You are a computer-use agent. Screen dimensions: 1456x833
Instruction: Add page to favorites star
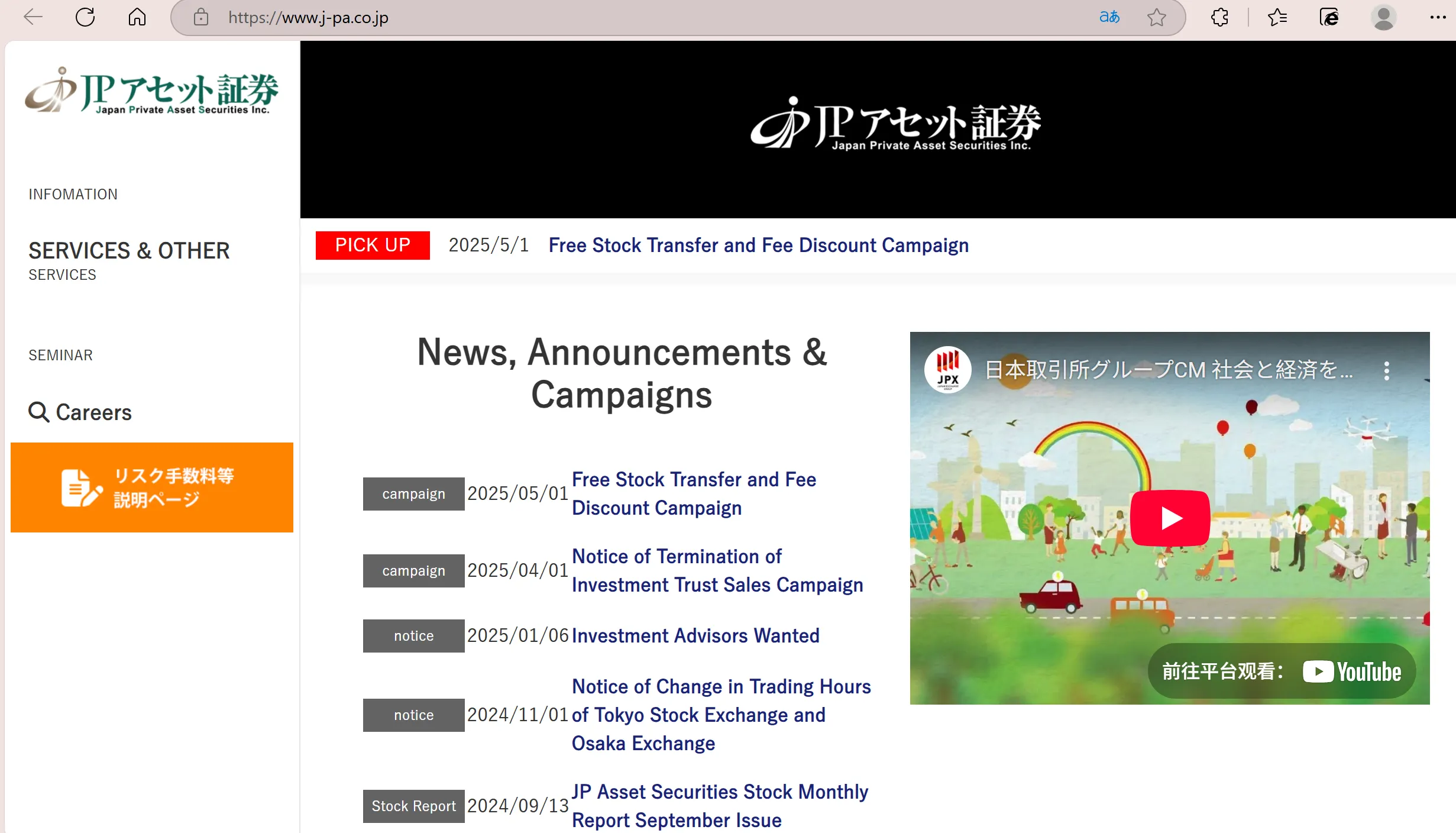1156,17
